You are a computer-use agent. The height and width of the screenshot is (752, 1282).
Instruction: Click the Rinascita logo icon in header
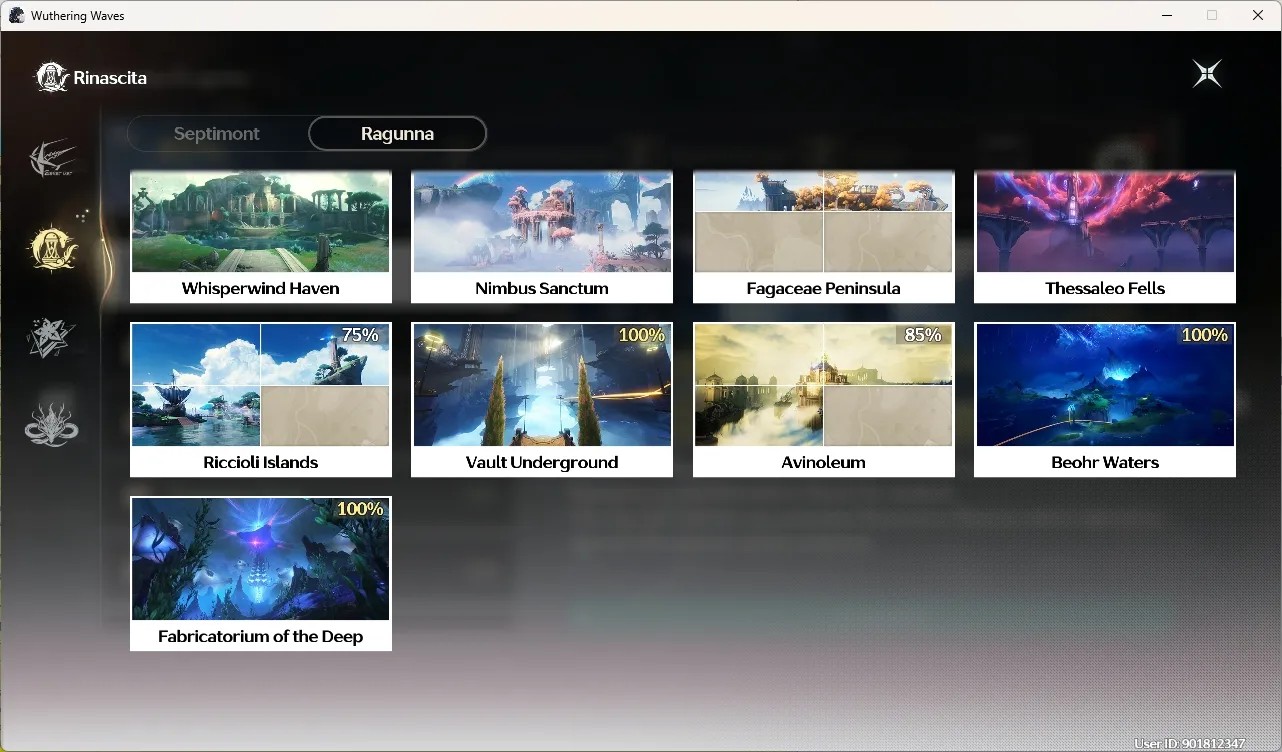[51, 77]
